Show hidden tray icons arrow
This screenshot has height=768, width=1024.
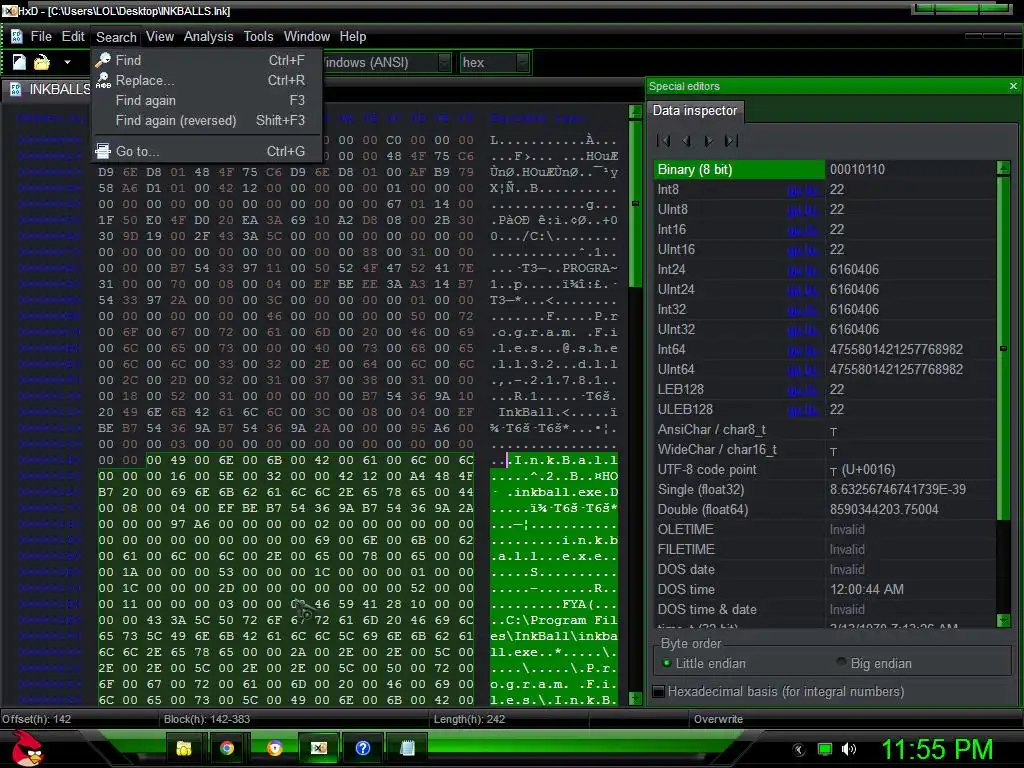(799, 750)
